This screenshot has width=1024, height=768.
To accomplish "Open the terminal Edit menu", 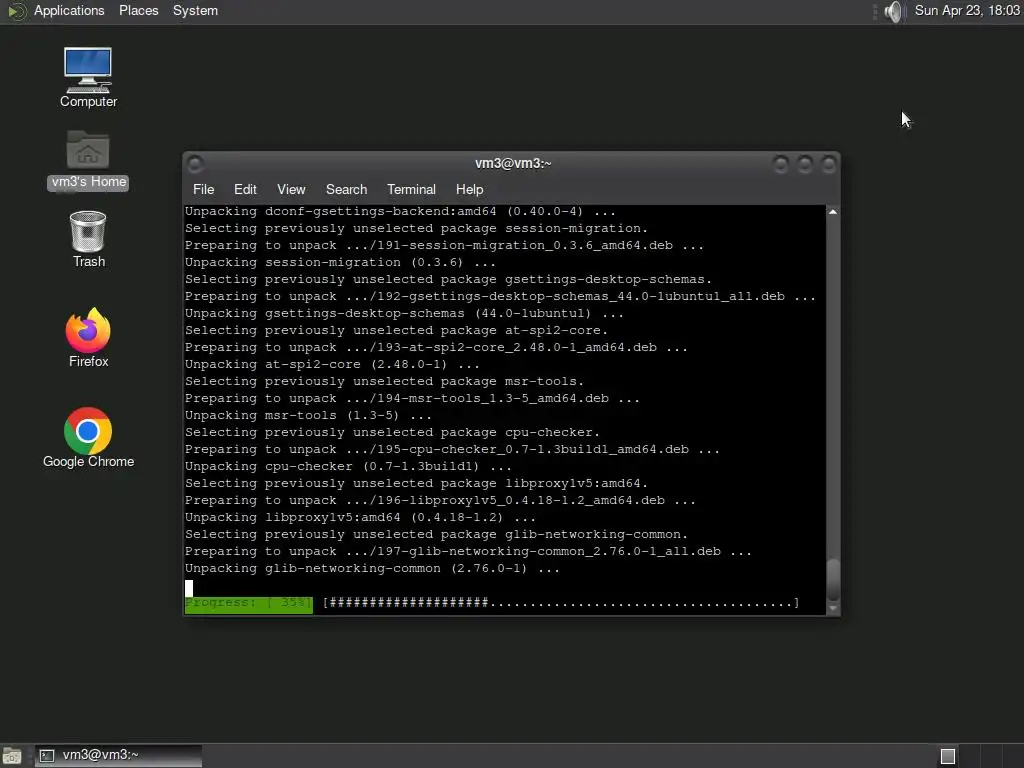I will click(x=245, y=189).
